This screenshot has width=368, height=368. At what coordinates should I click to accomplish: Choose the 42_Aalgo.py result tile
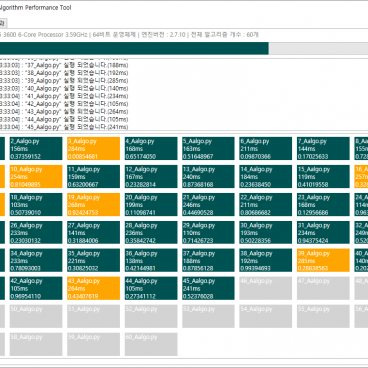point(36,288)
